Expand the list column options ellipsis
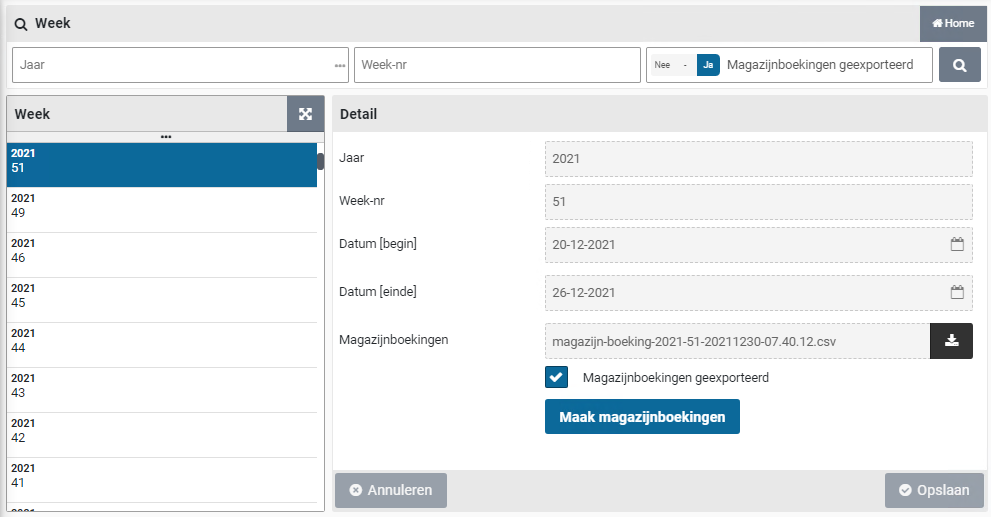Image resolution: width=991 pixels, height=517 pixels. [x=166, y=137]
